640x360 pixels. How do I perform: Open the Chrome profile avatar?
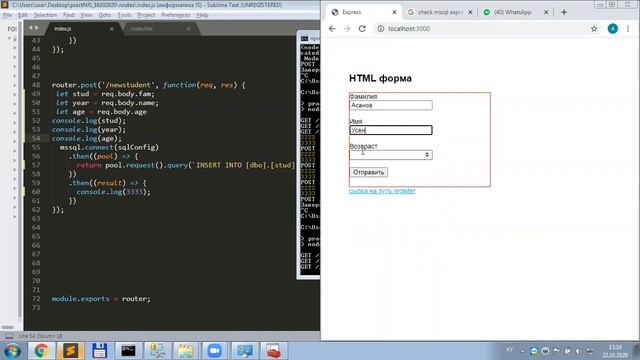613,29
